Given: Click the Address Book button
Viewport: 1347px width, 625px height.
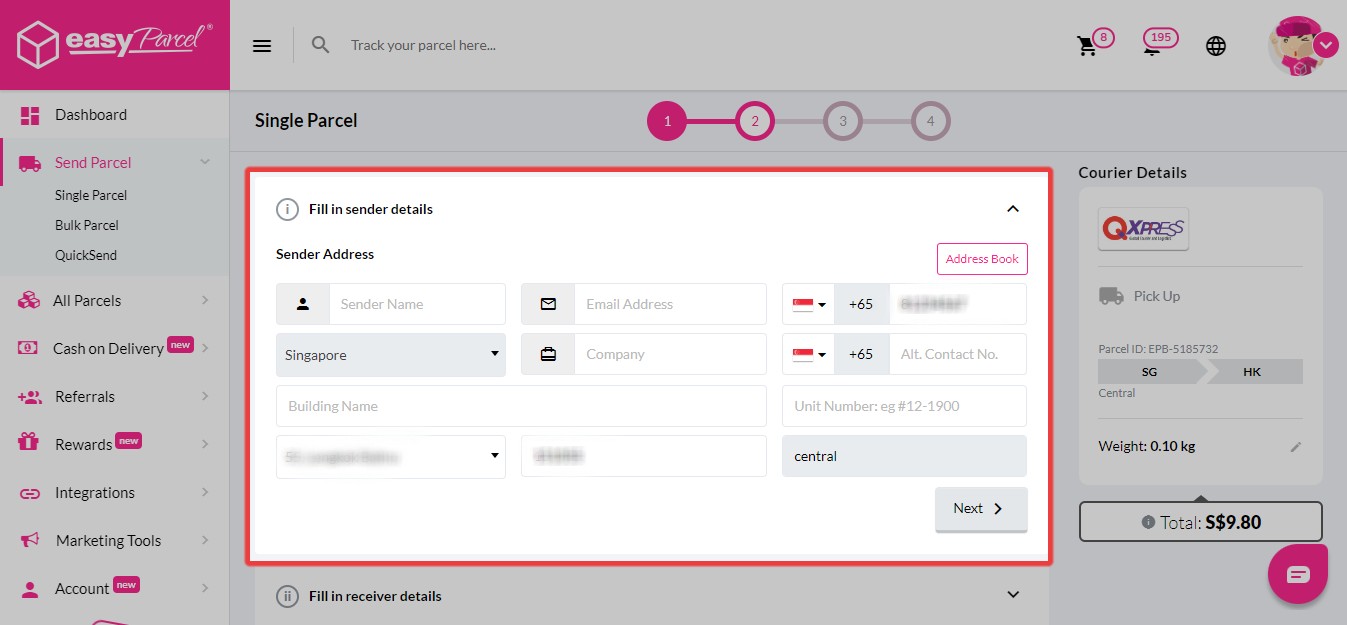Looking at the screenshot, I should click(982, 259).
